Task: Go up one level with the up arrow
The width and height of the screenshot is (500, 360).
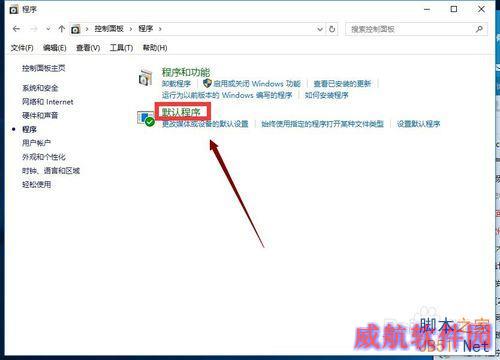Action: pos(61,29)
